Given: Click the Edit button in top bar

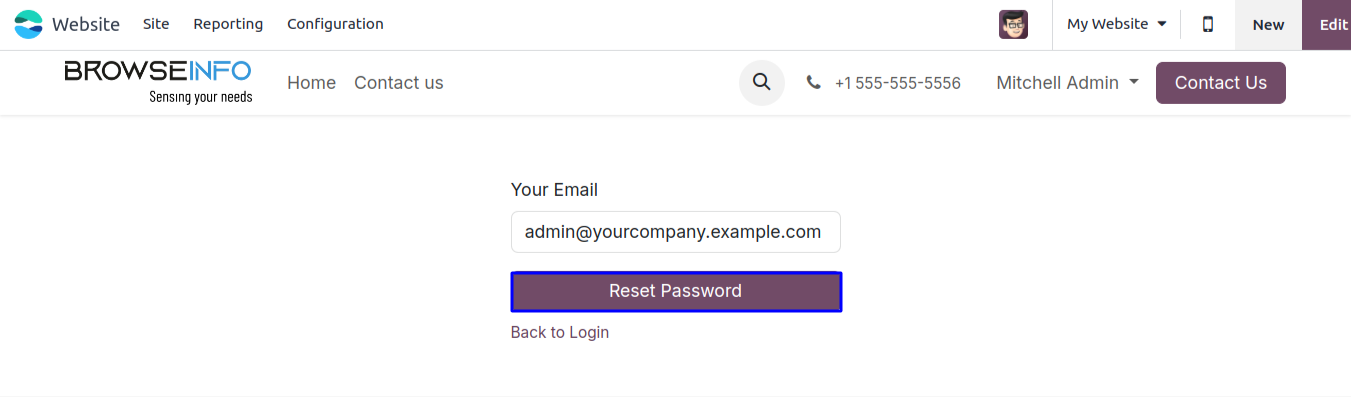Looking at the screenshot, I should tap(1327, 25).
